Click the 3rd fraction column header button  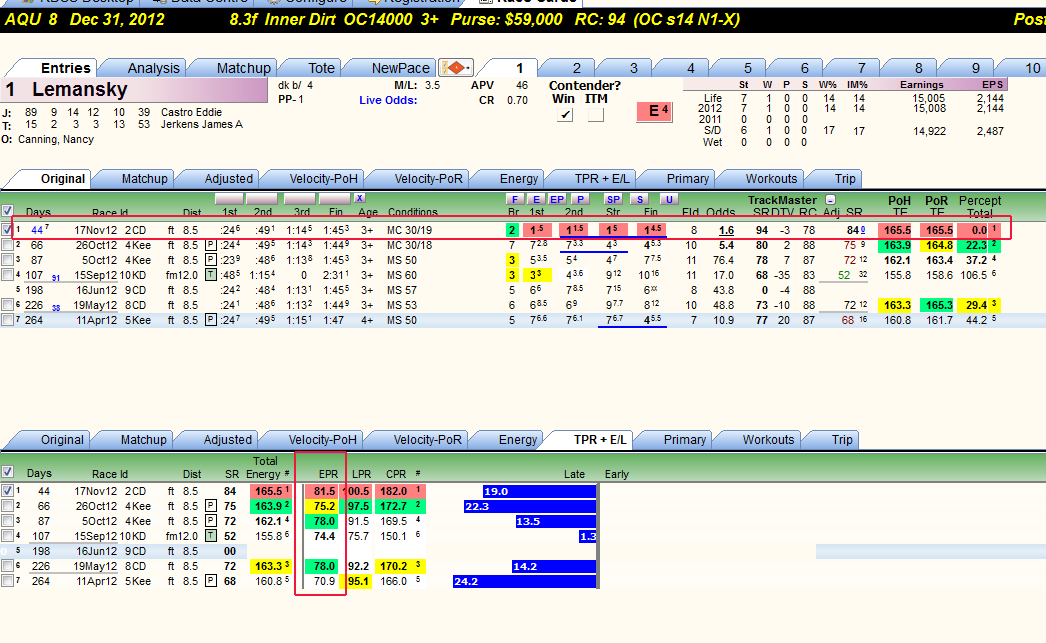pyautogui.click(x=300, y=199)
